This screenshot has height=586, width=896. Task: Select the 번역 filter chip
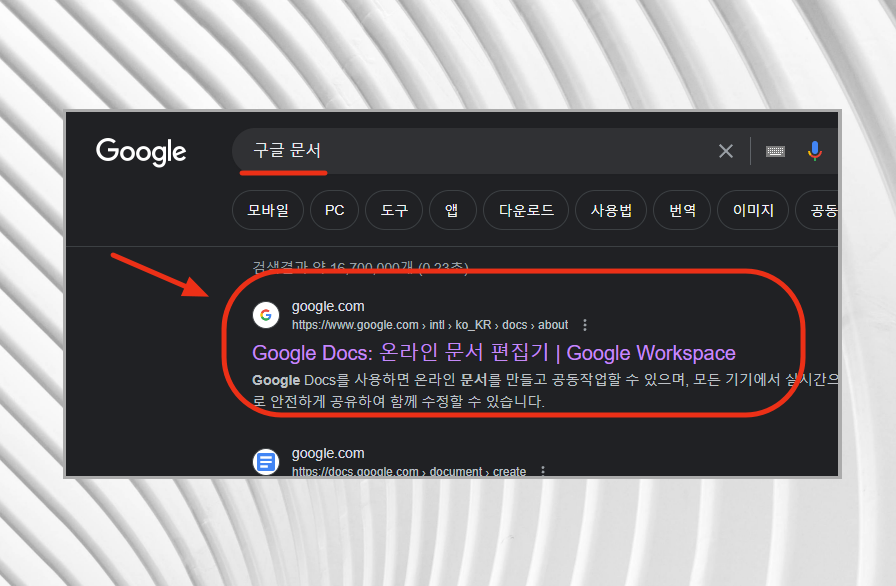[x=682, y=210]
